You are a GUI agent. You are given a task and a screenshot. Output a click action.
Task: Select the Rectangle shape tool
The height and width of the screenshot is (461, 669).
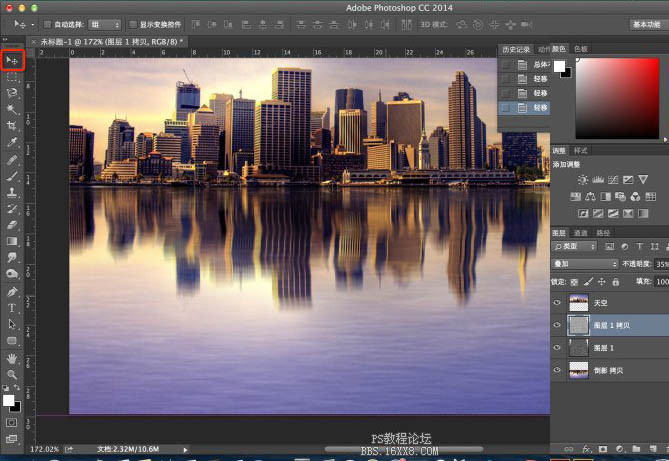click(12, 341)
